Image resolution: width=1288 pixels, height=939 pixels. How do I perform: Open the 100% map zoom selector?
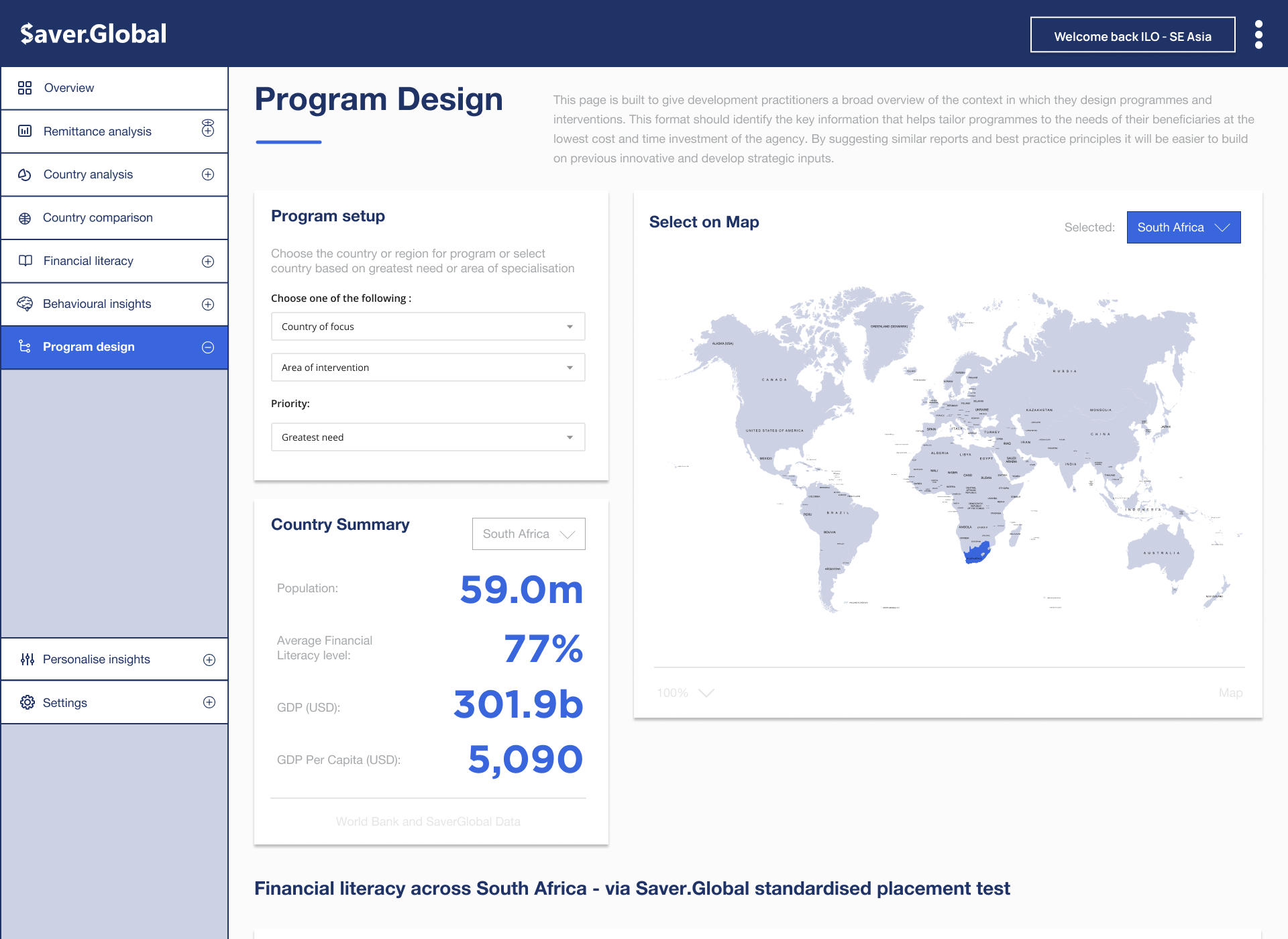tap(686, 693)
